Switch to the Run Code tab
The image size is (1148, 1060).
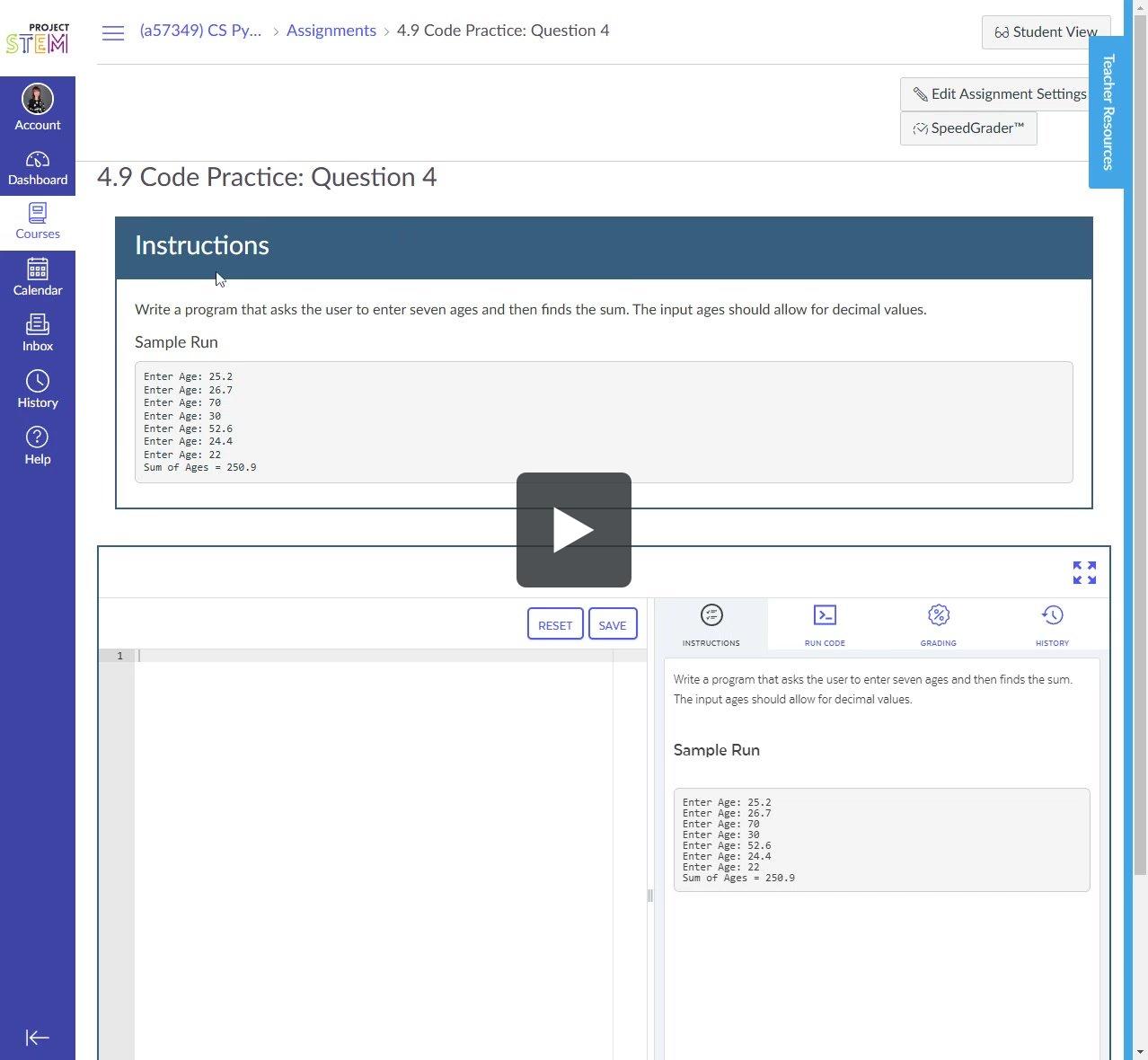coord(825,624)
